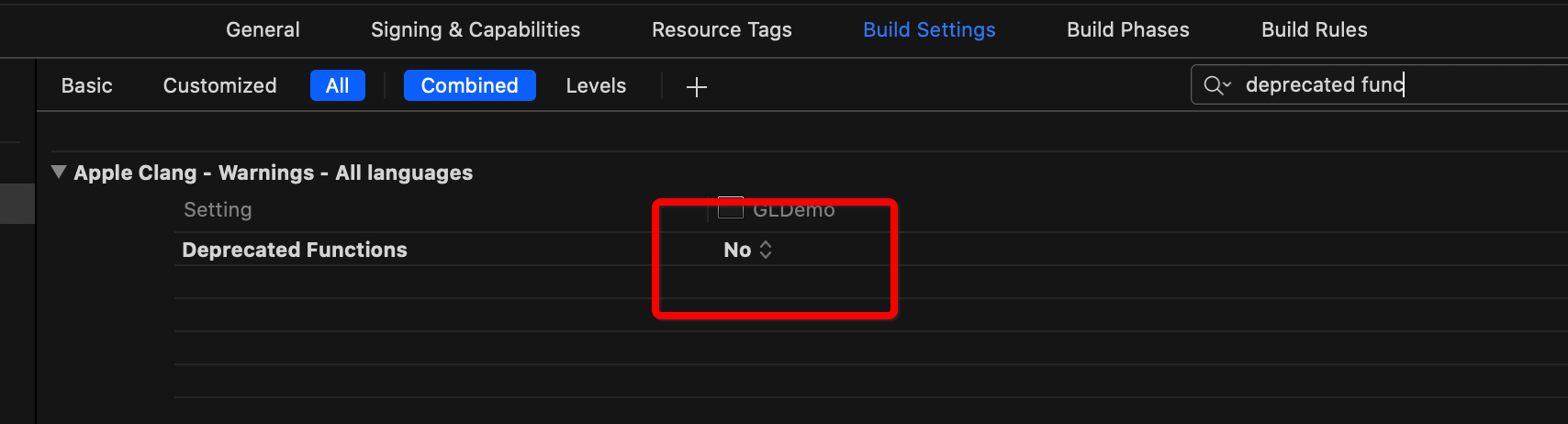Show All build settings filter
Viewport: 1568px width, 424px height.
(338, 85)
